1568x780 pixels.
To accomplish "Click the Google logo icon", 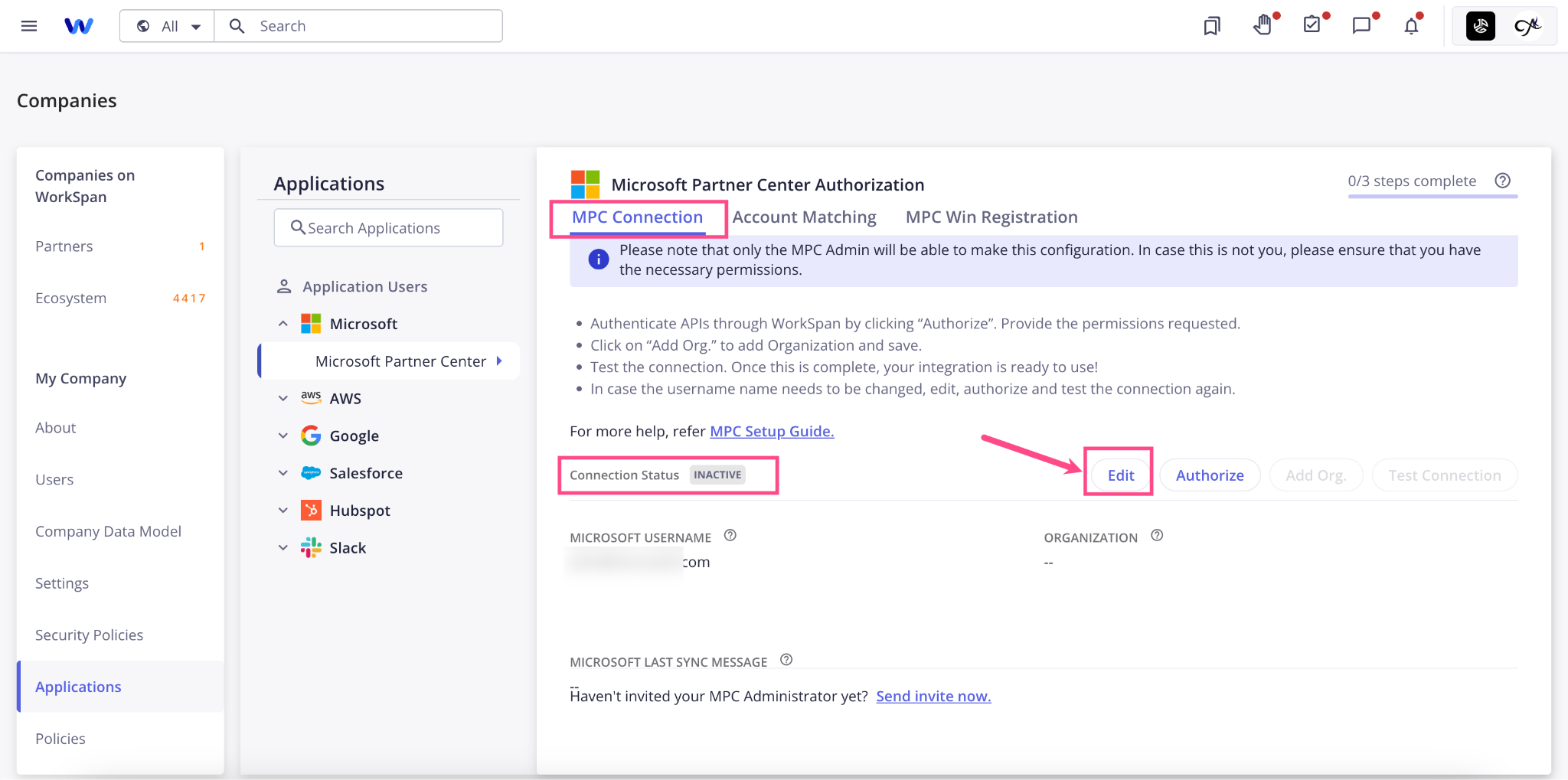I will (x=311, y=436).
